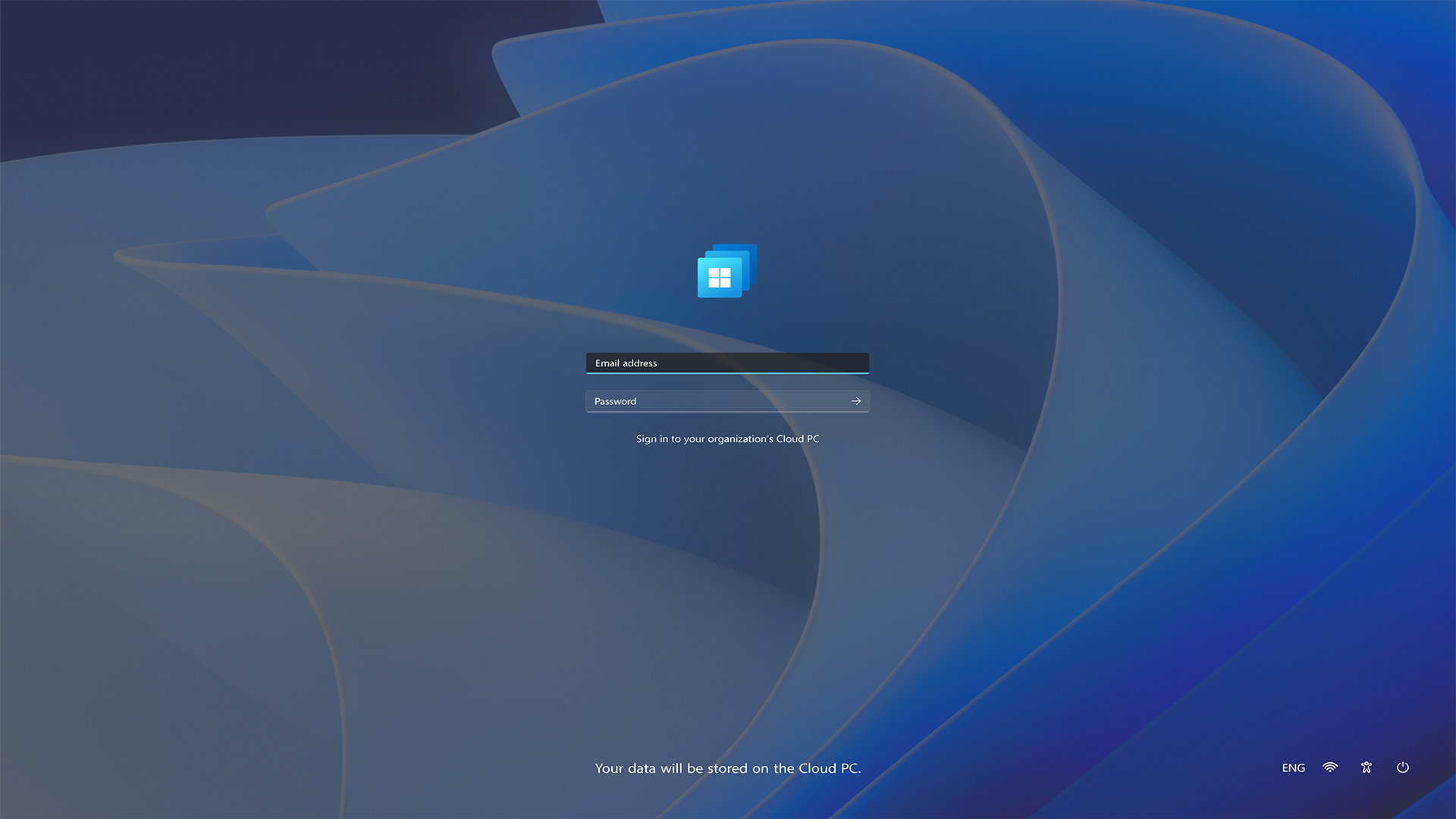This screenshot has height=819, width=1456.
Task: Activate the highlighted email entry field
Action: pyautogui.click(x=727, y=362)
